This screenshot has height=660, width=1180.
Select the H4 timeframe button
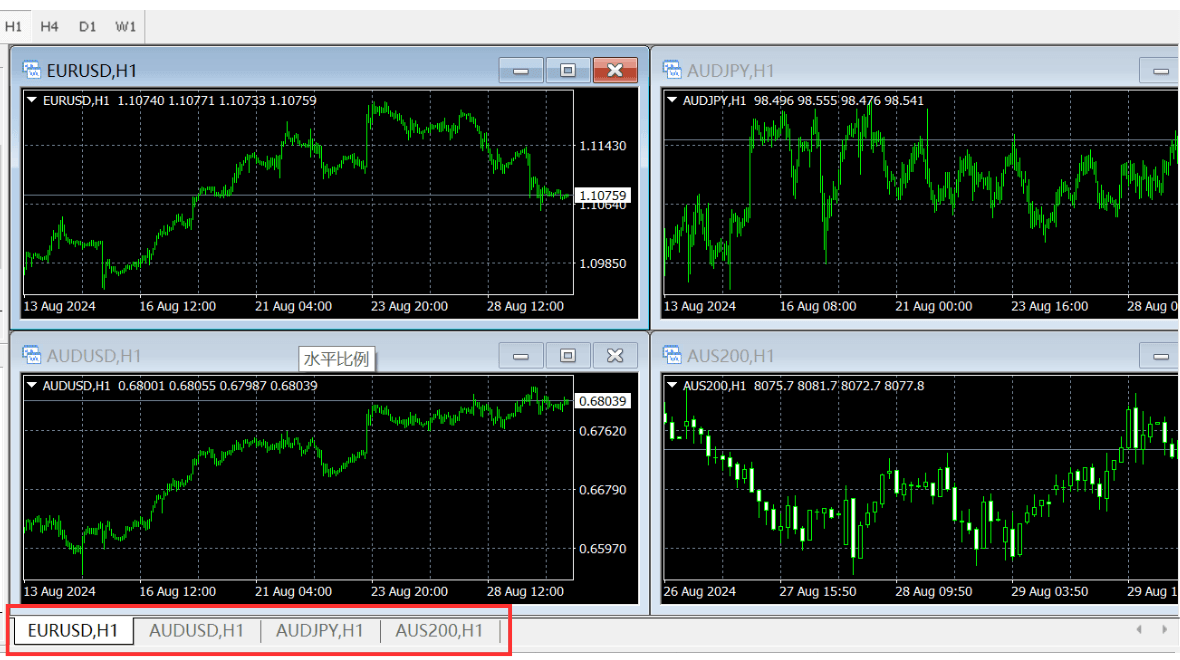[x=50, y=27]
